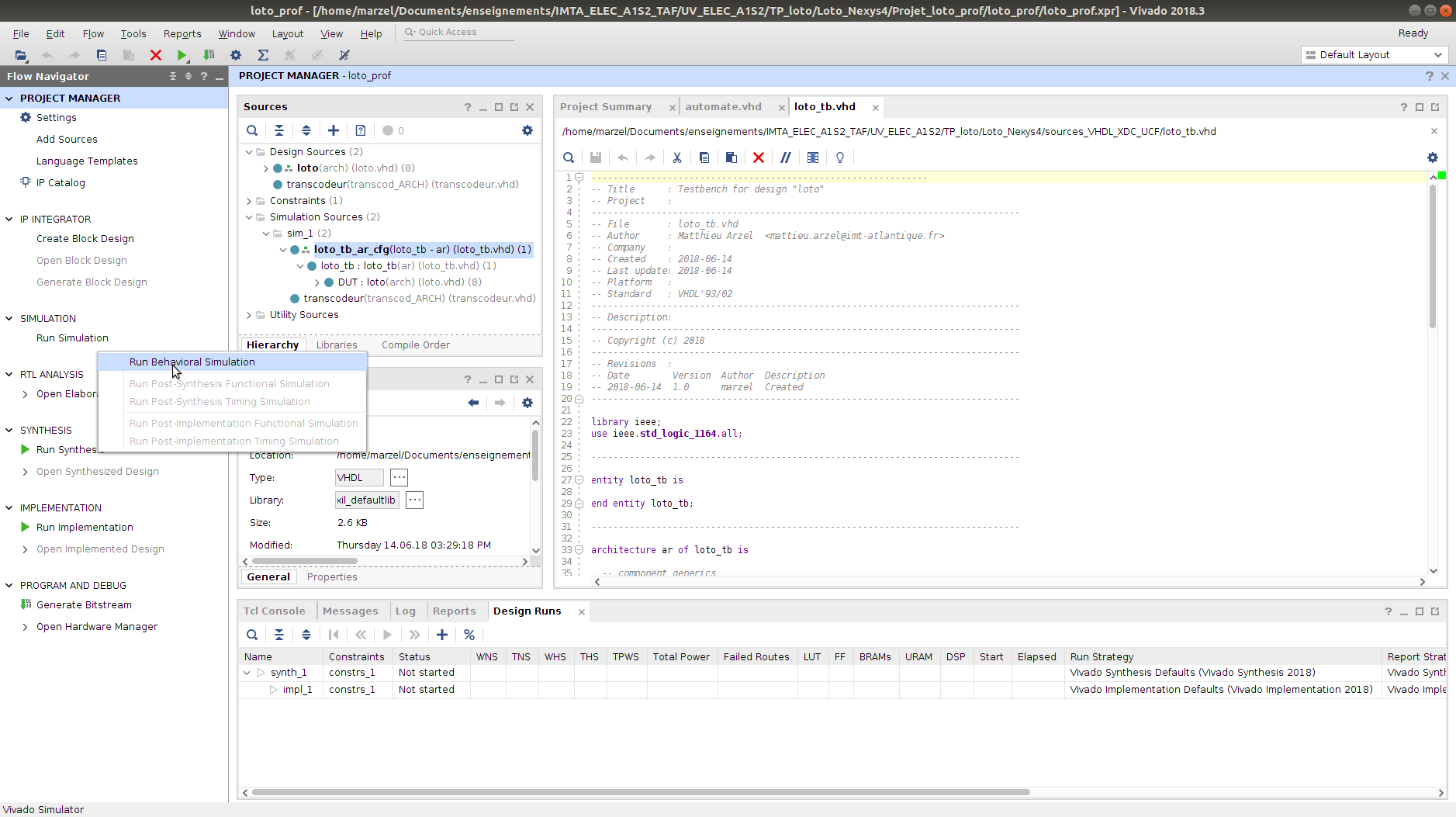1456x817 pixels.
Task: Create new run with Design Runs plus icon
Action: [x=442, y=635]
